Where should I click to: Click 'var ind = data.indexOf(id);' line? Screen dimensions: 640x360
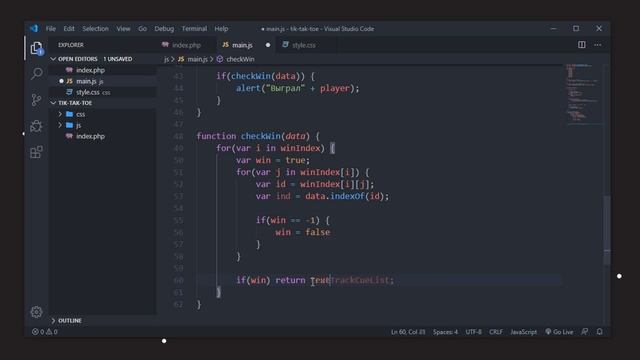tap(322, 196)
